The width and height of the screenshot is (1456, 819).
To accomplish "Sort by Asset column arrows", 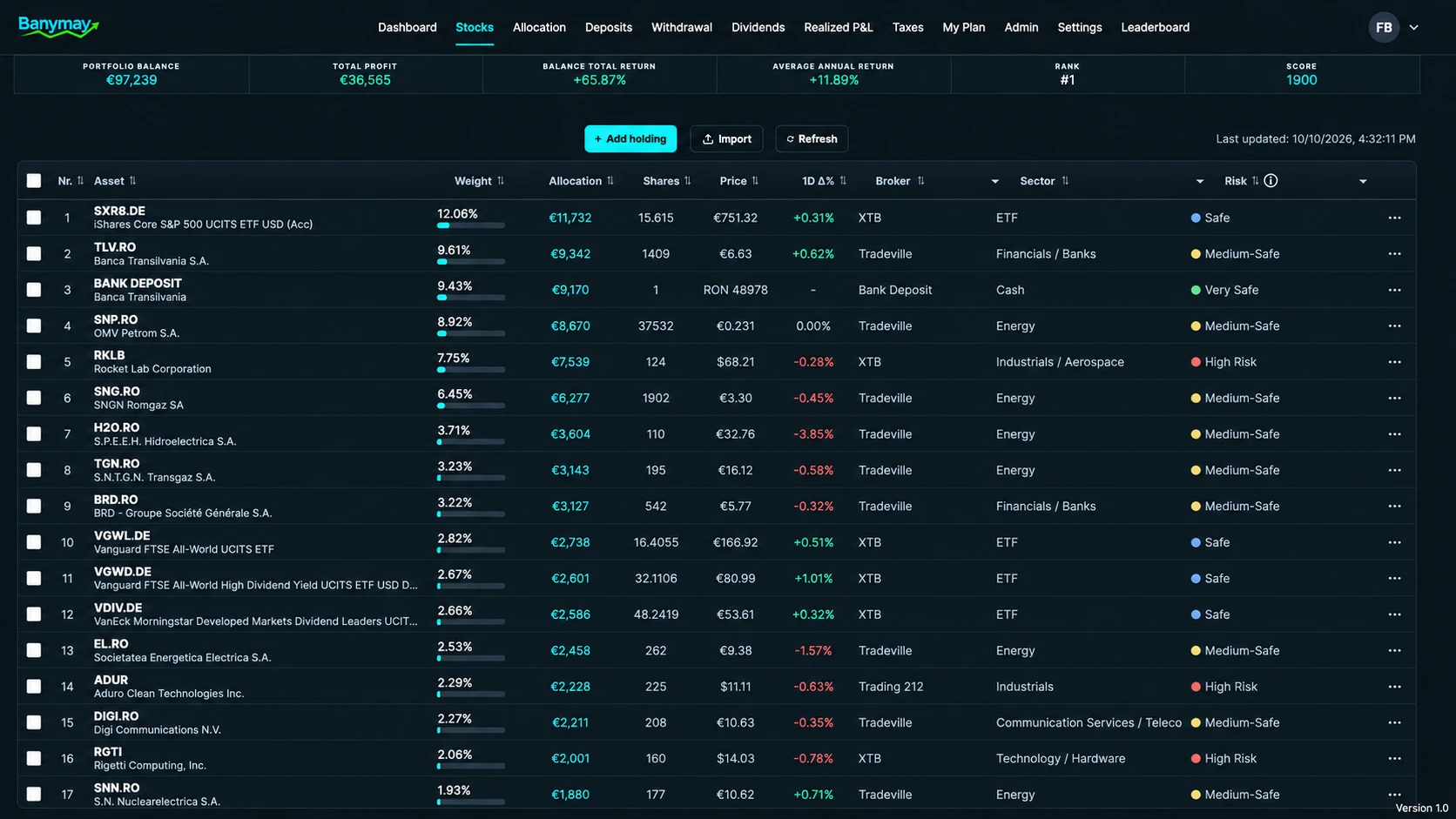I will point(132,181).
